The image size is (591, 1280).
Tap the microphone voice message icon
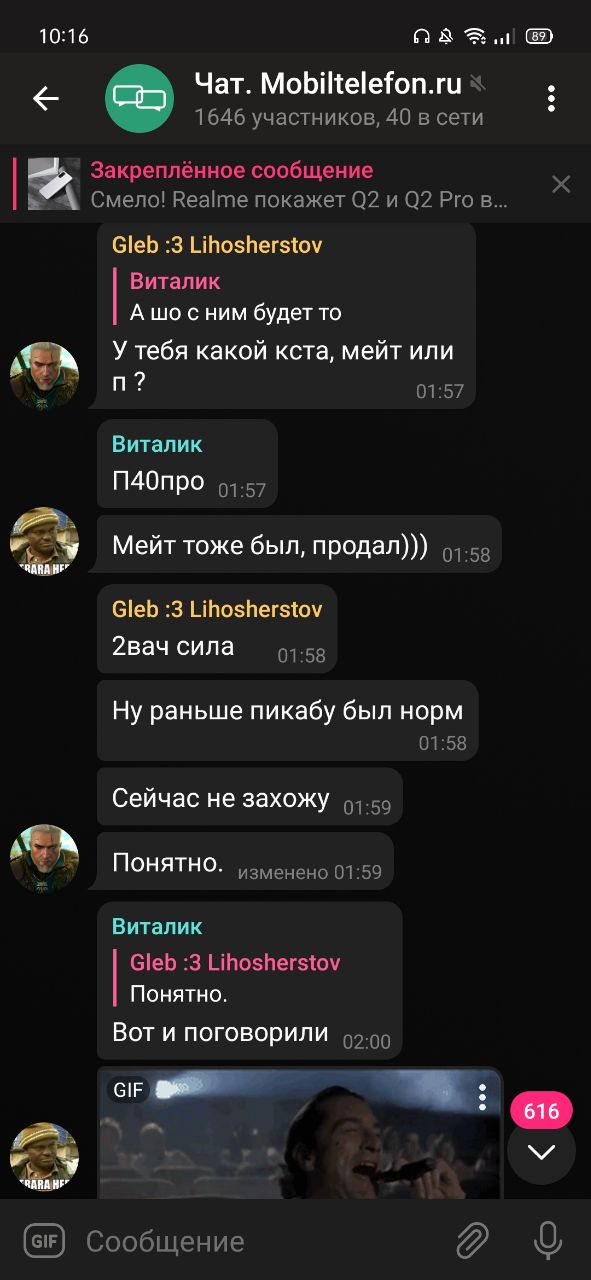(x=547, y=1241)
